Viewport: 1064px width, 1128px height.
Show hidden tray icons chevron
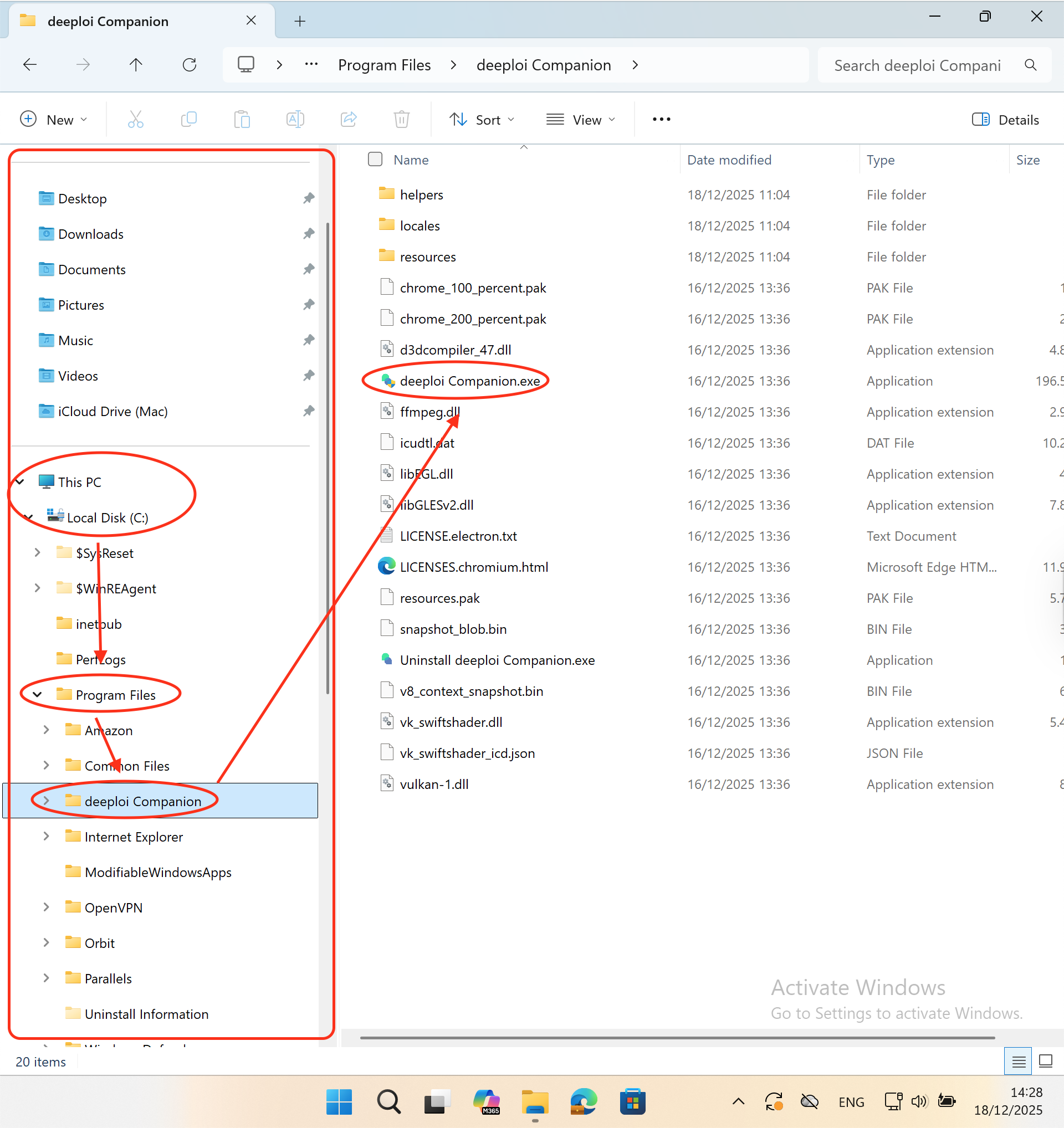[738, 1101]
